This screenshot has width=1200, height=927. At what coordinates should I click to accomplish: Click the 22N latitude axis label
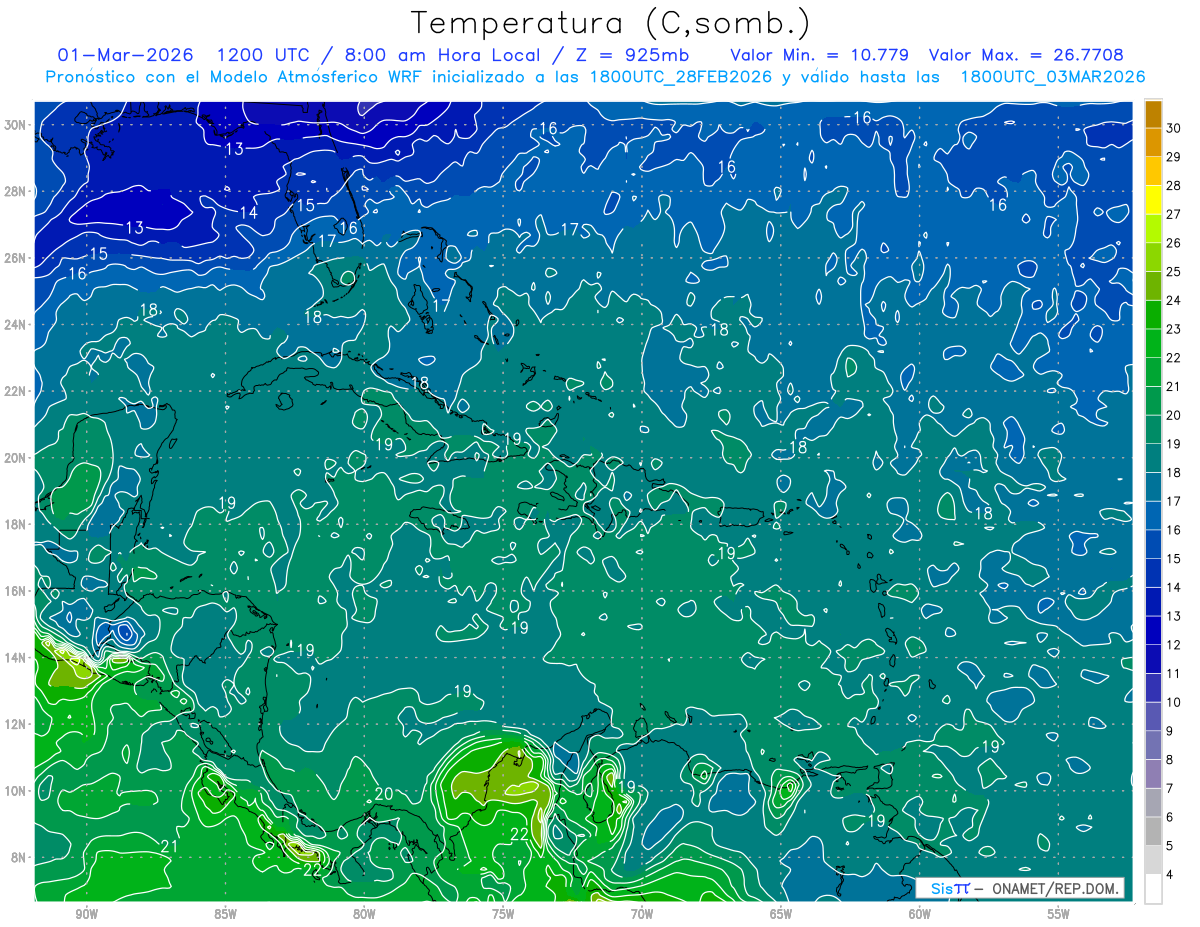pos(17,391)
